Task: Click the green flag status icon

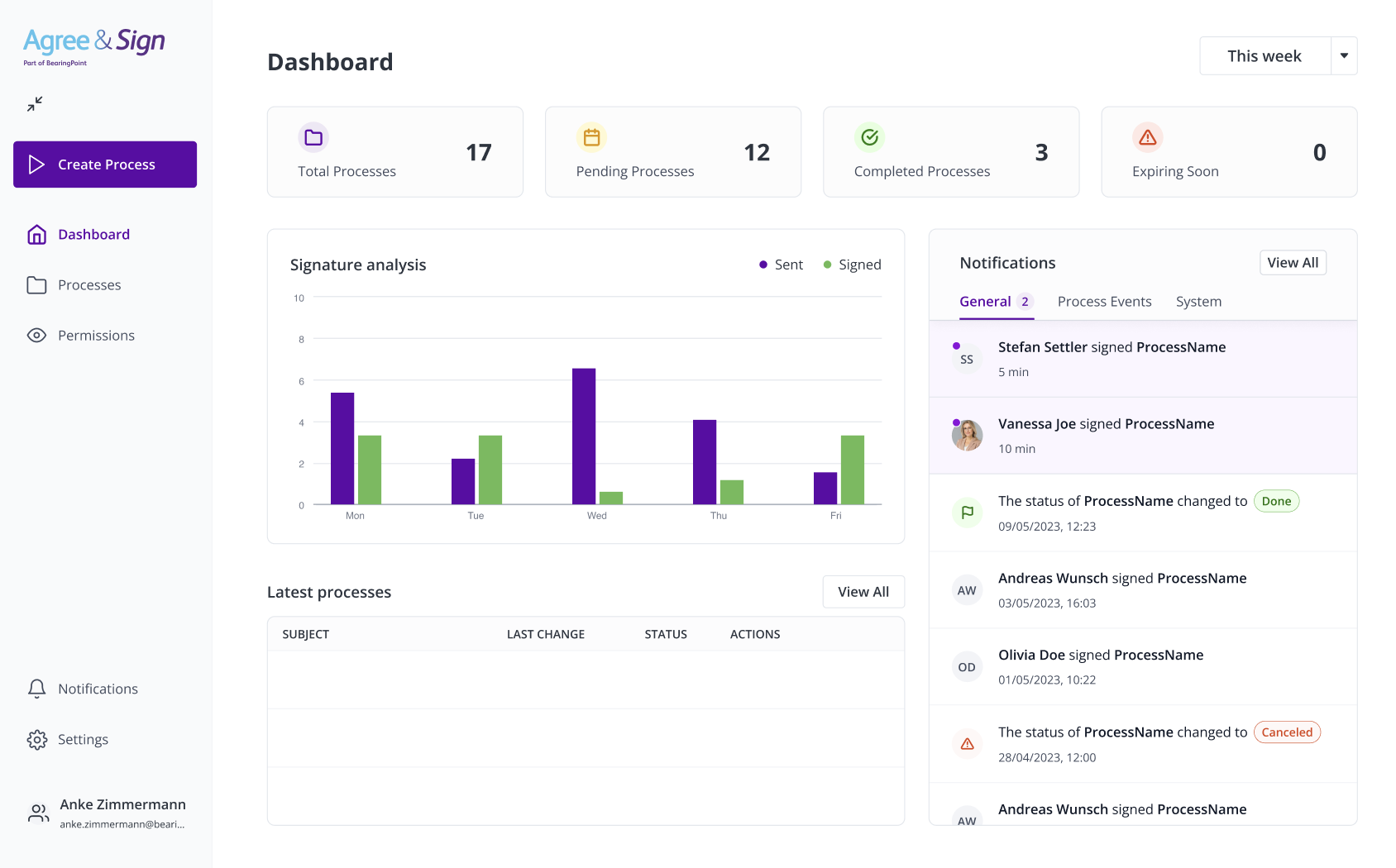Action: point(967,513)
